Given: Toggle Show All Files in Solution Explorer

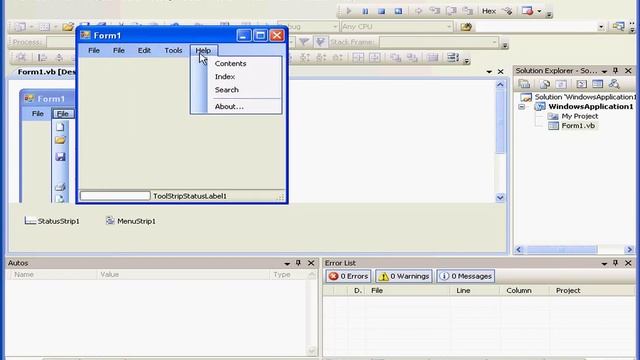Looking at the screenshot, I should coord(545,84).
